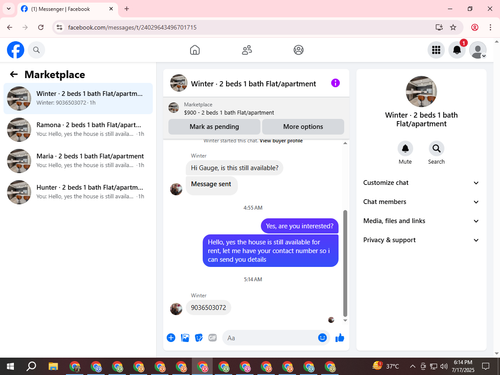The width and height of the screenshot is (500, 375).
Task: Open the $900 2 beds listing banner
Action: pyautogui.click(x=256, y=108)
